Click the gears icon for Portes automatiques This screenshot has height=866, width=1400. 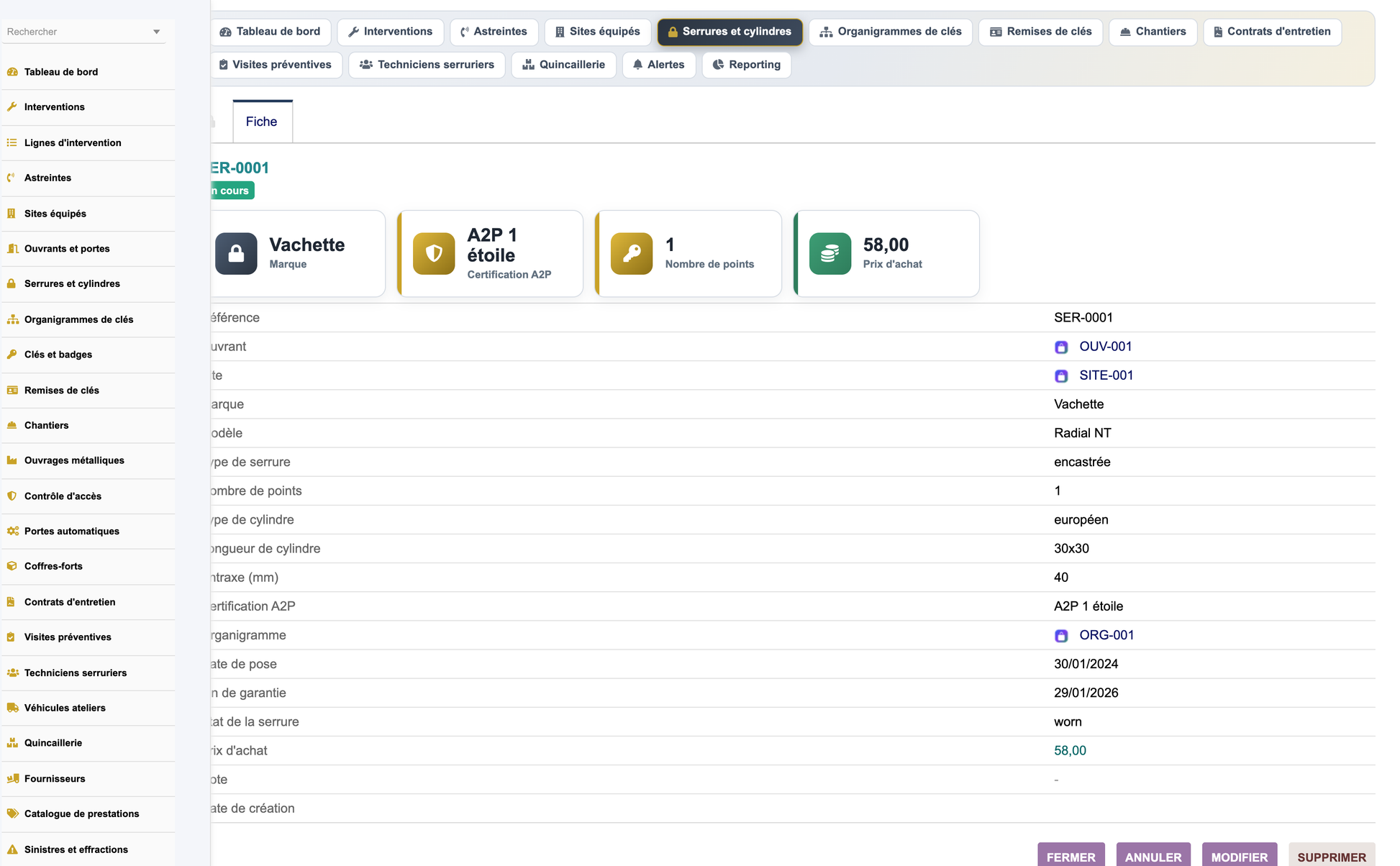point(12,532)
